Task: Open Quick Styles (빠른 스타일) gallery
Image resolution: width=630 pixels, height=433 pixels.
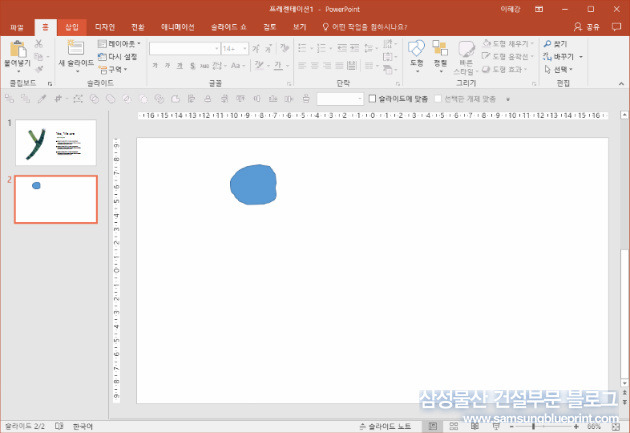Action: pyautogui.click(x=466, y=58)
